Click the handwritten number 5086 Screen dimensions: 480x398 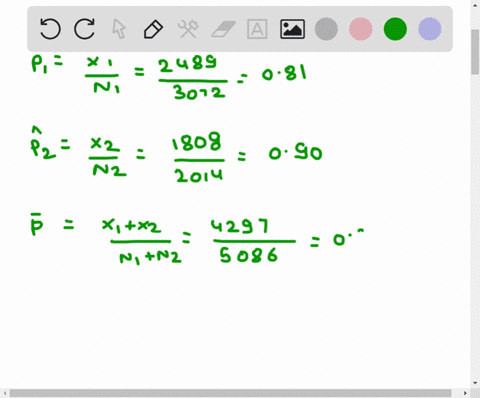click(x=248, y=256)
